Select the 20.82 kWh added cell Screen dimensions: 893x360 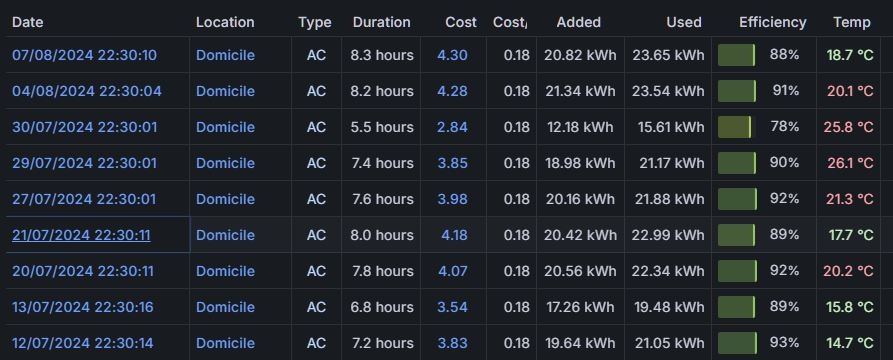pos(580,55)
